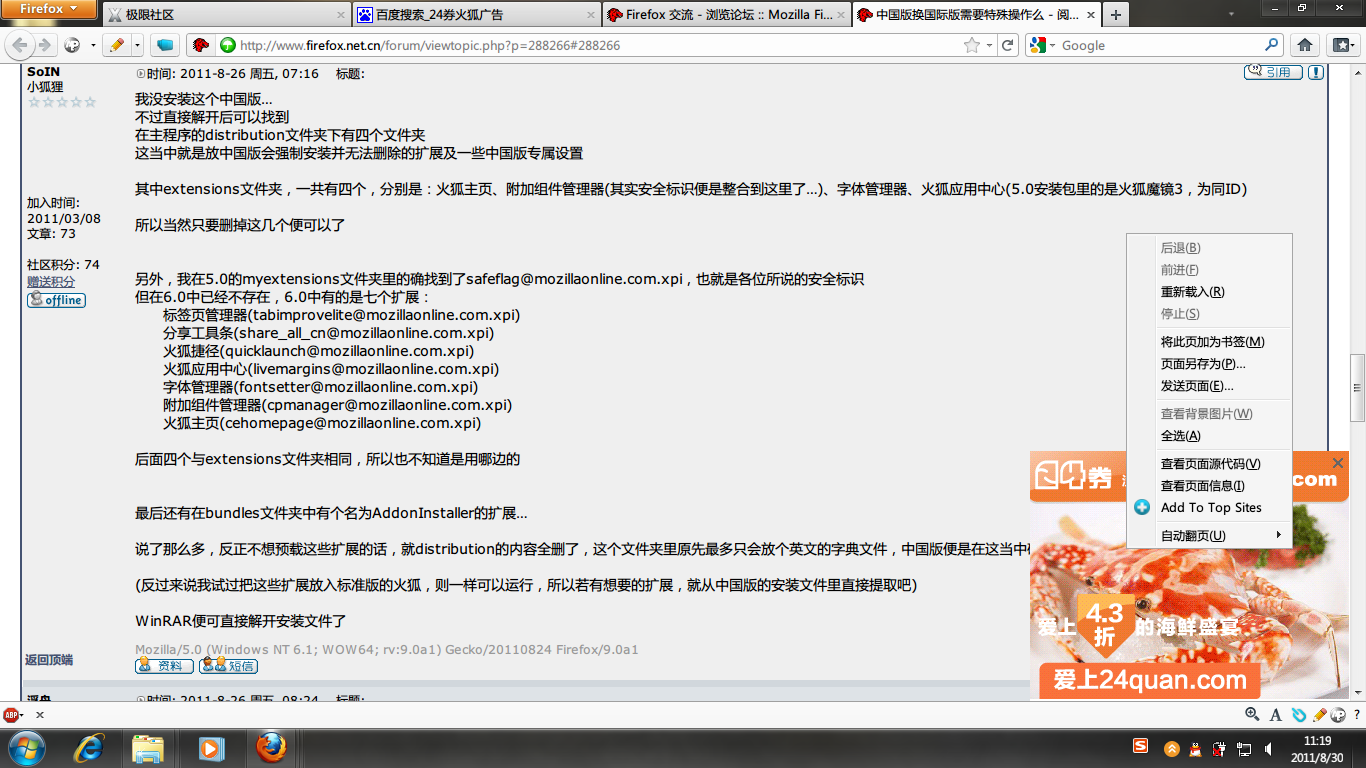This screenshot has height=768, width=1366.
Task: Click the pencil icon in add-on bar
Action: [1319, 715]
